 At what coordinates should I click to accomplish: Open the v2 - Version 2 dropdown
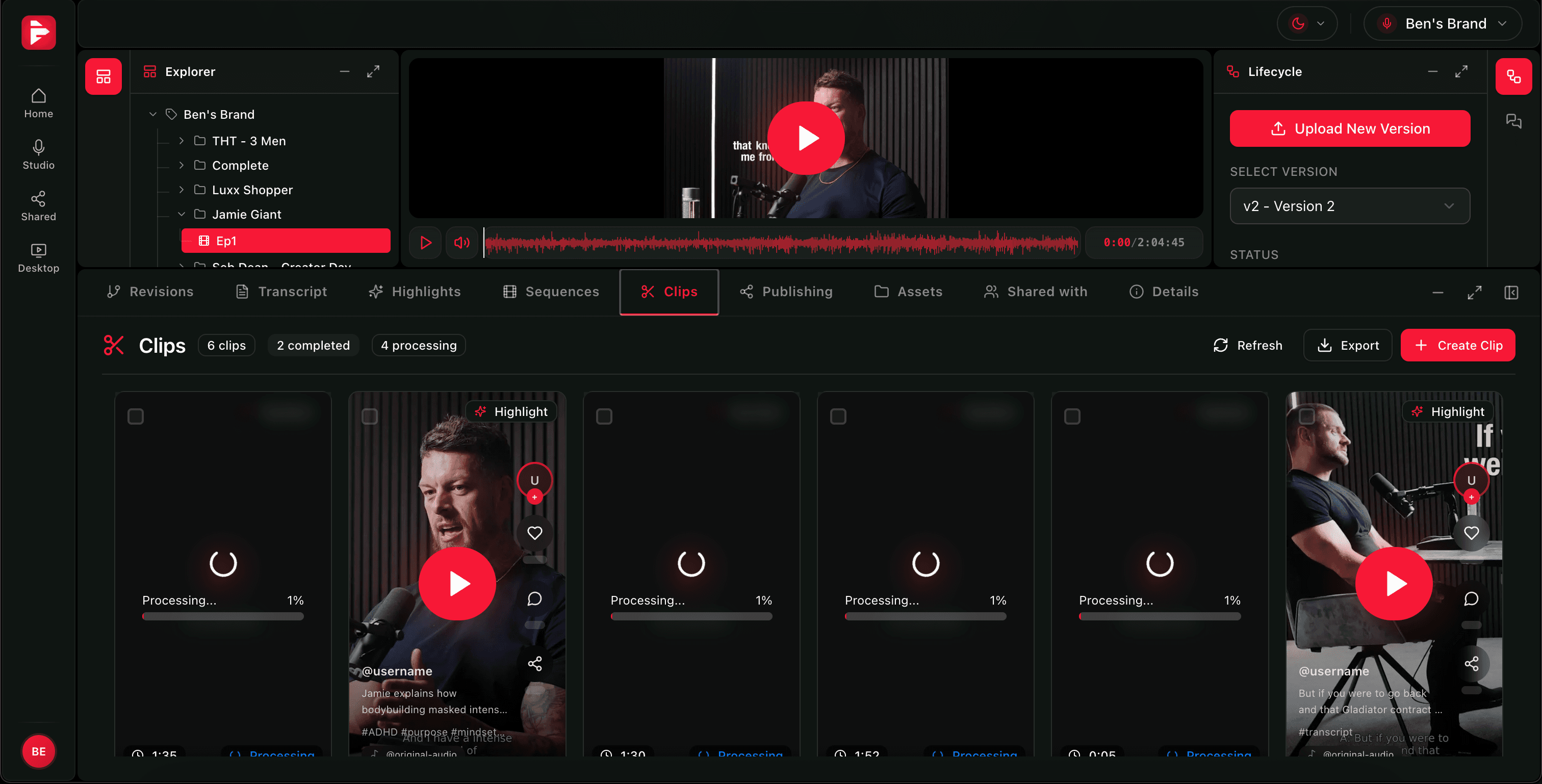1349,206
